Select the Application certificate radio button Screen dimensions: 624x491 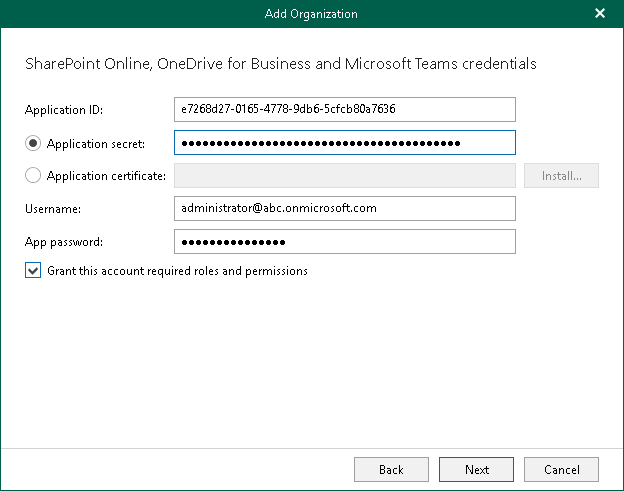[33, 175]
